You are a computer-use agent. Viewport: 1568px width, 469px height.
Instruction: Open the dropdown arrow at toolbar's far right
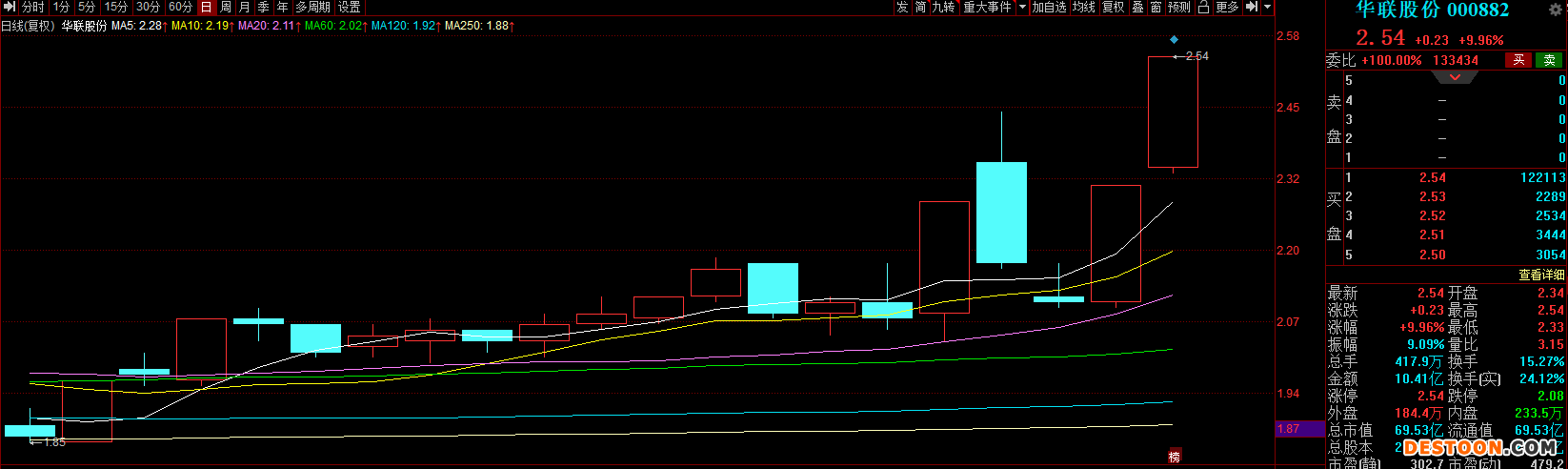pos(1268,7)
